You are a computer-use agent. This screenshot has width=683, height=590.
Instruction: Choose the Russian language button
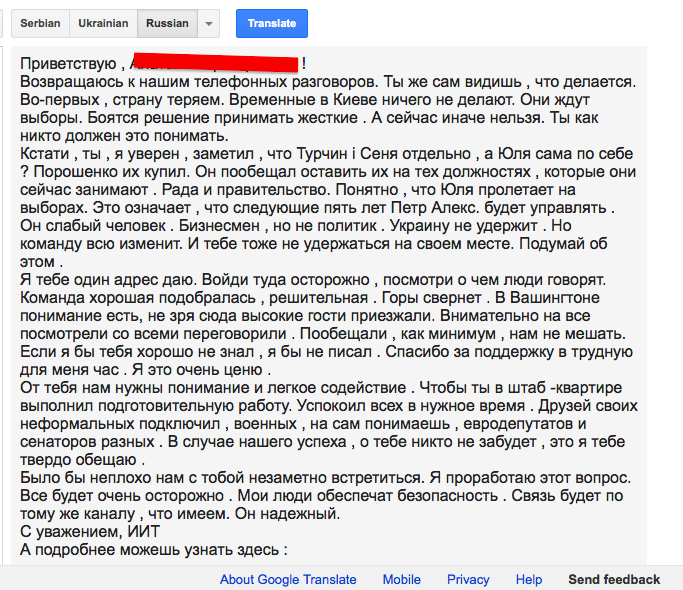pyautogui.click(x=166, y=23)
